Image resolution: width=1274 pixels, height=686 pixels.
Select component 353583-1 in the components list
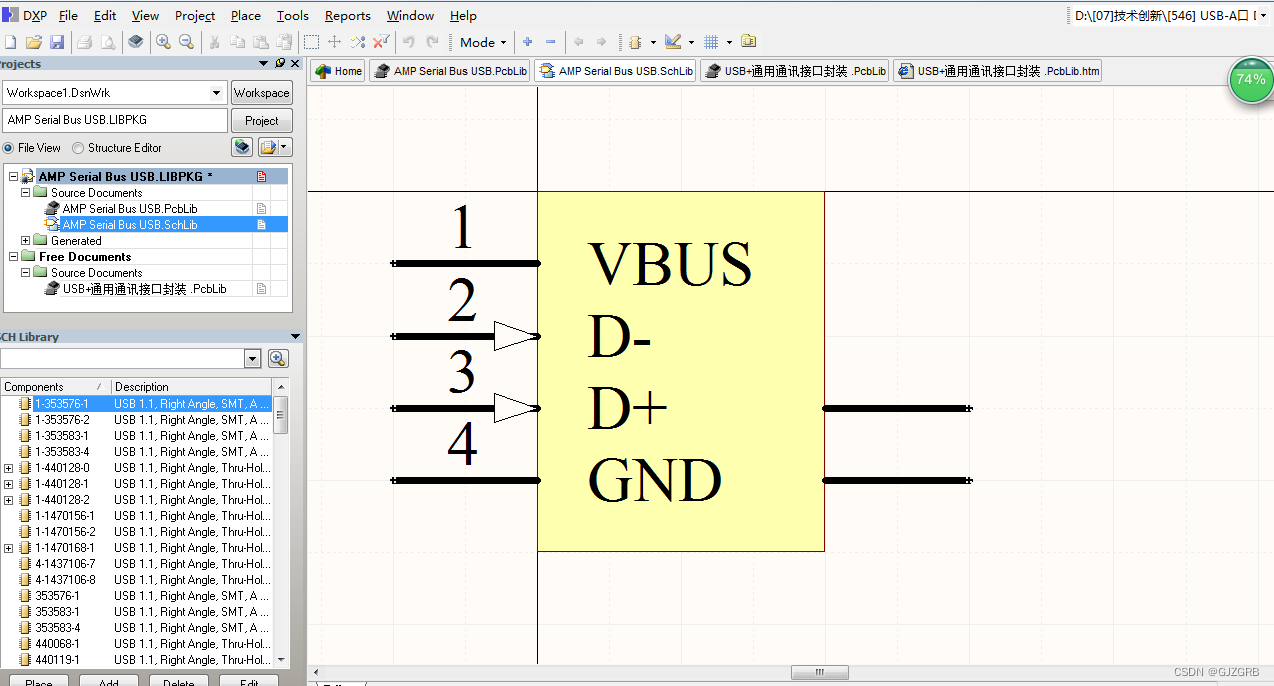60,612
